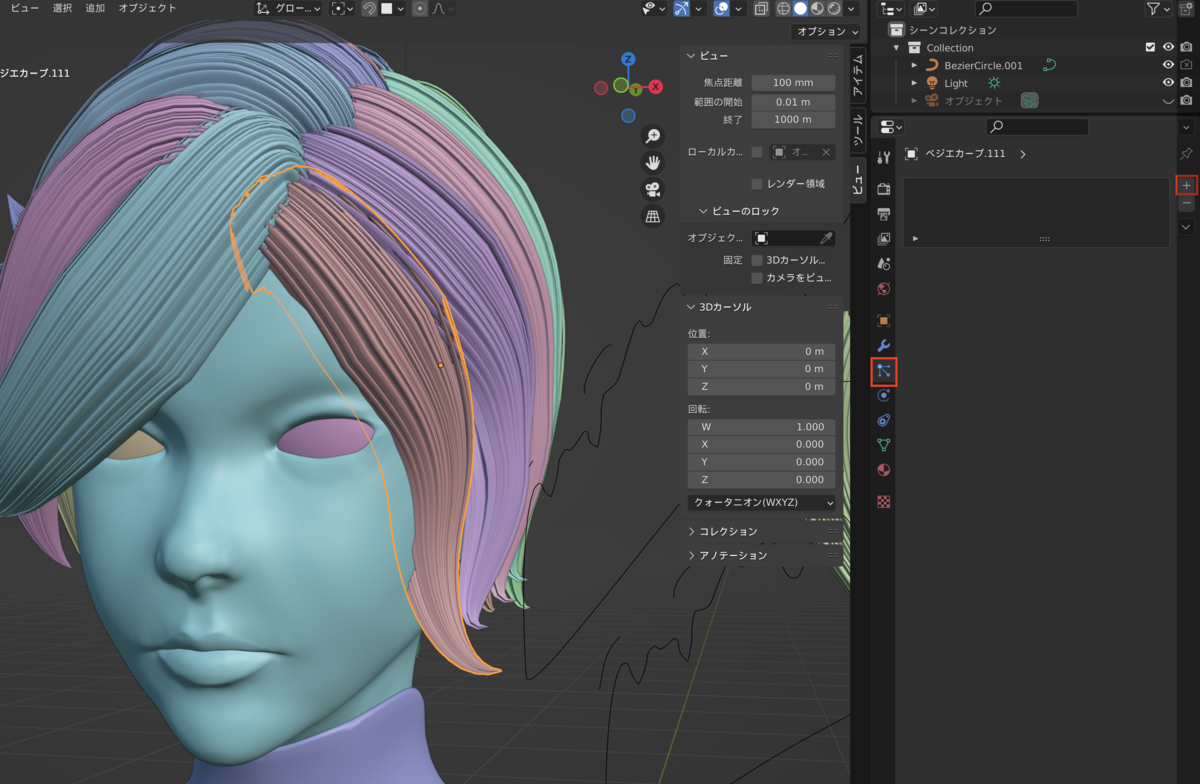Select wireframe shading mode
Image resolution: width=1200 pixels, height=784 pixels.
coord(781,8)
